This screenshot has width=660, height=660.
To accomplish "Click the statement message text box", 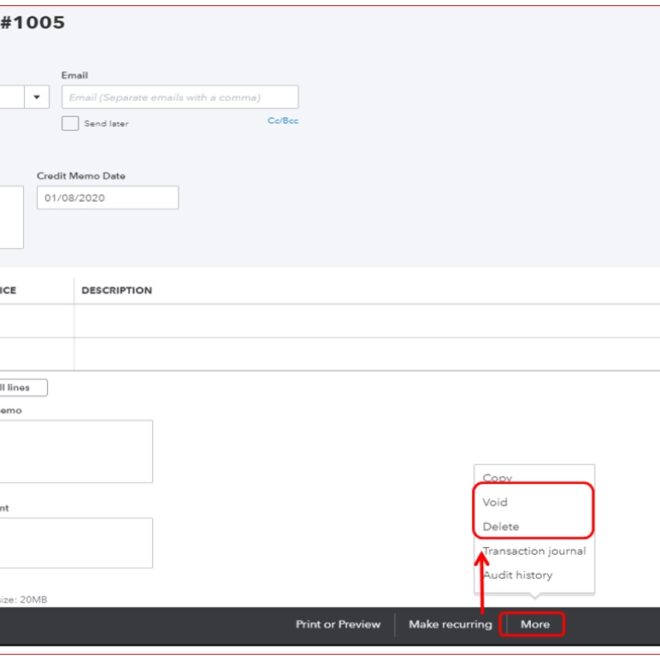I will click(x=76, y=543).
